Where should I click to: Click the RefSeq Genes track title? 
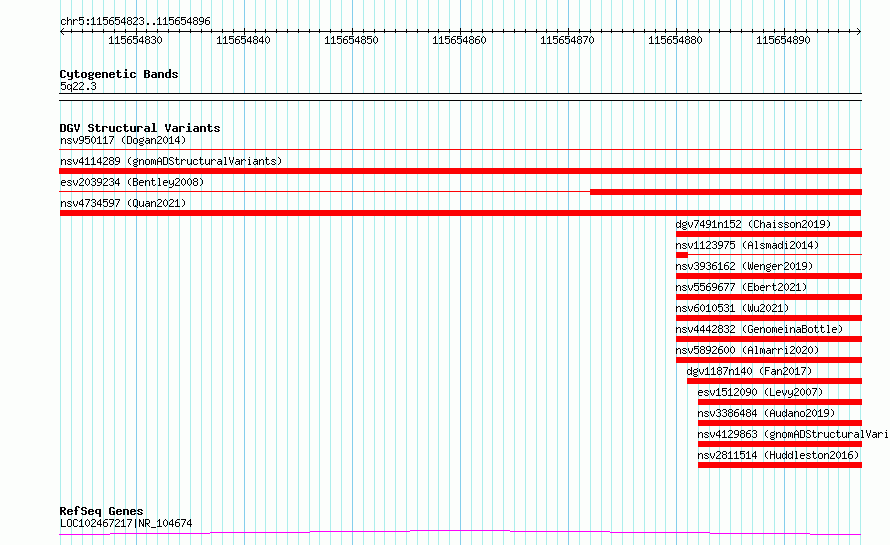(101, 511)
